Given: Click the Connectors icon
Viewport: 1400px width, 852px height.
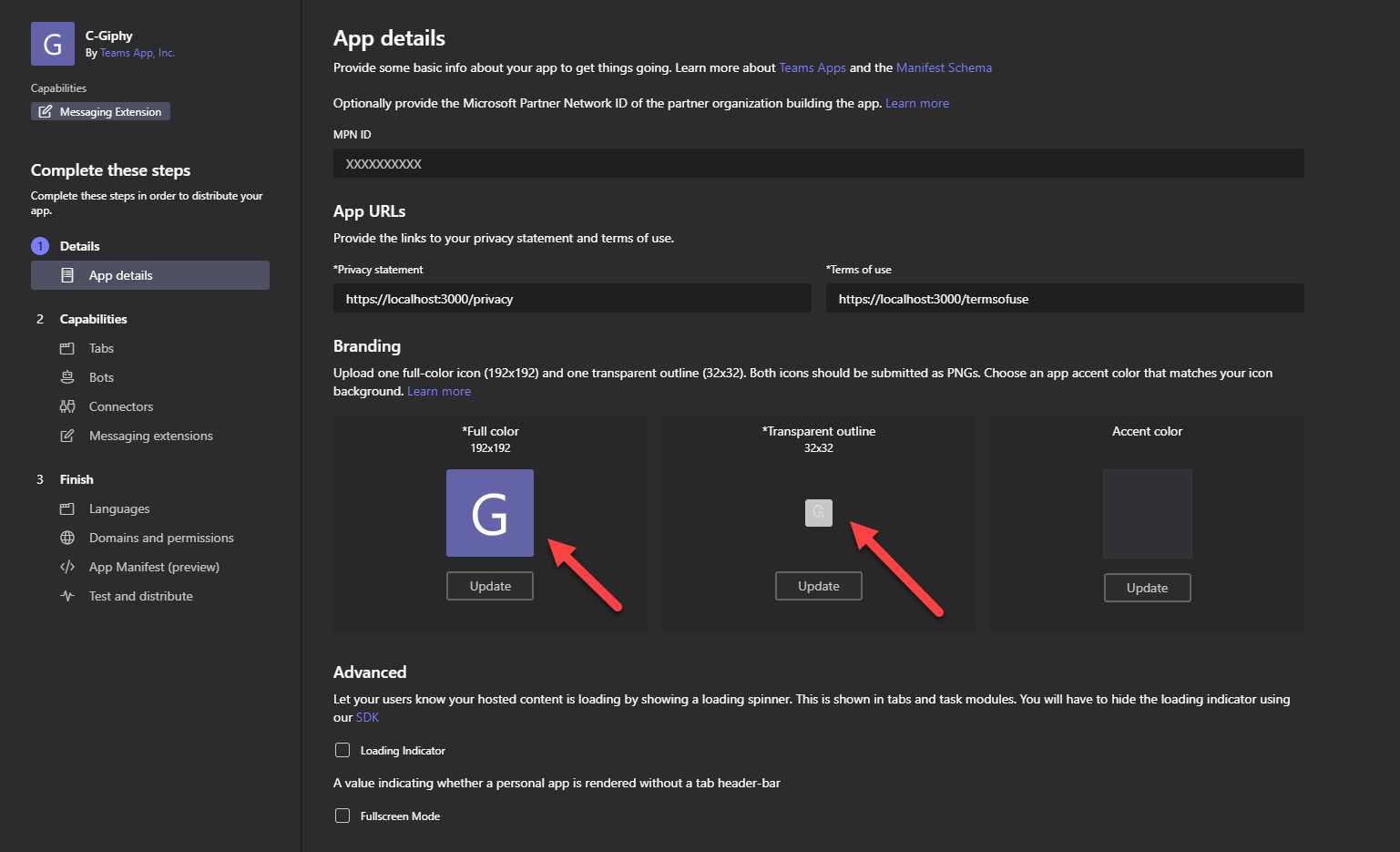Looking at the screenshot, I should click(67, 406).
